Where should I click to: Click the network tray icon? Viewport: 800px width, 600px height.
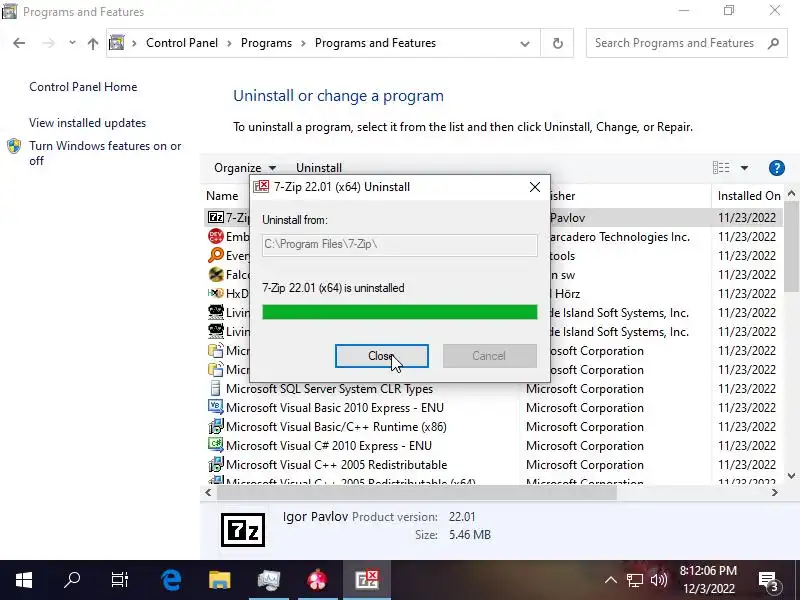click(635, 580)
